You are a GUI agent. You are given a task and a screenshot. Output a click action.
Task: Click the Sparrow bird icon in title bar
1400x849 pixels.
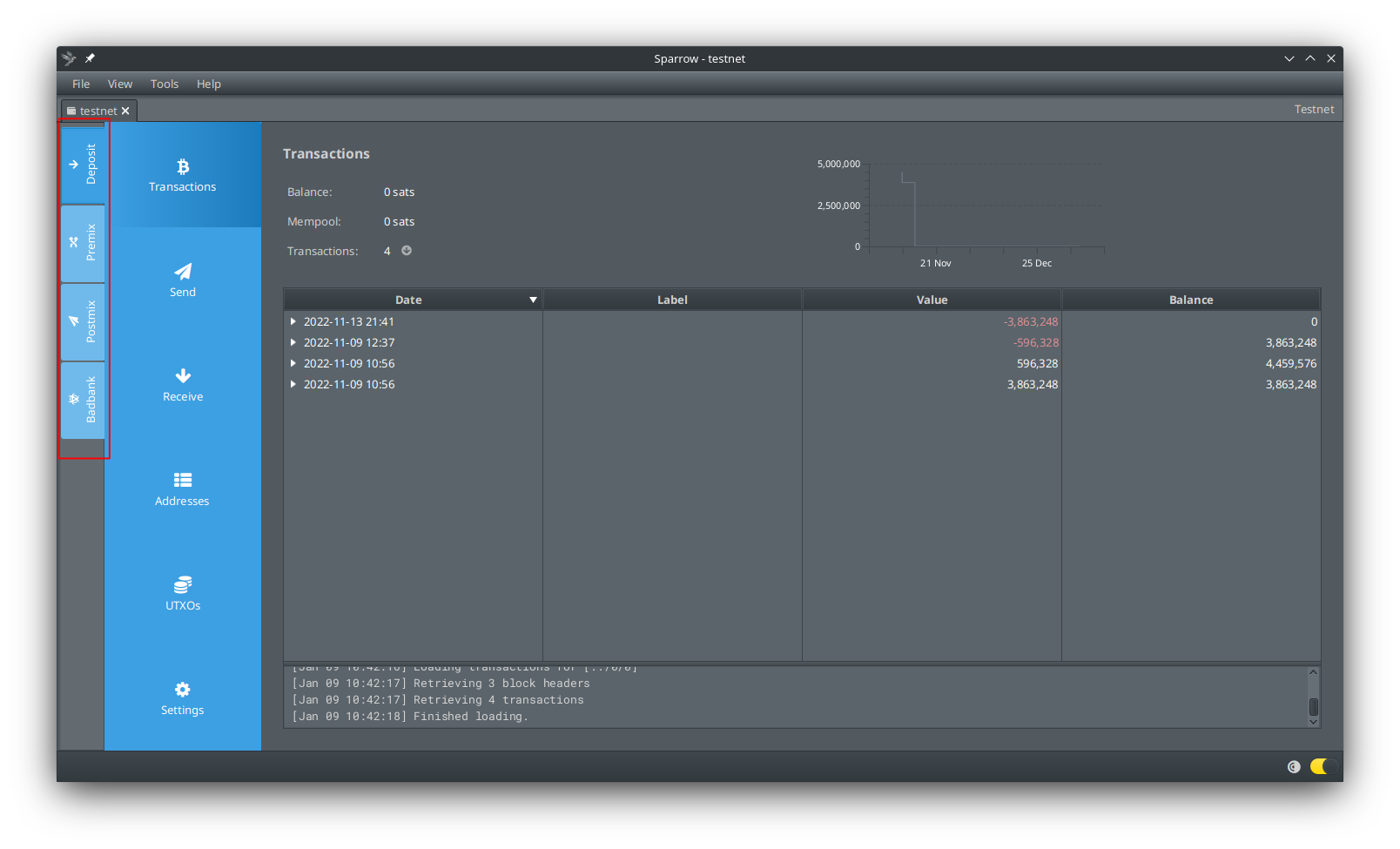(x=70, y=58)
